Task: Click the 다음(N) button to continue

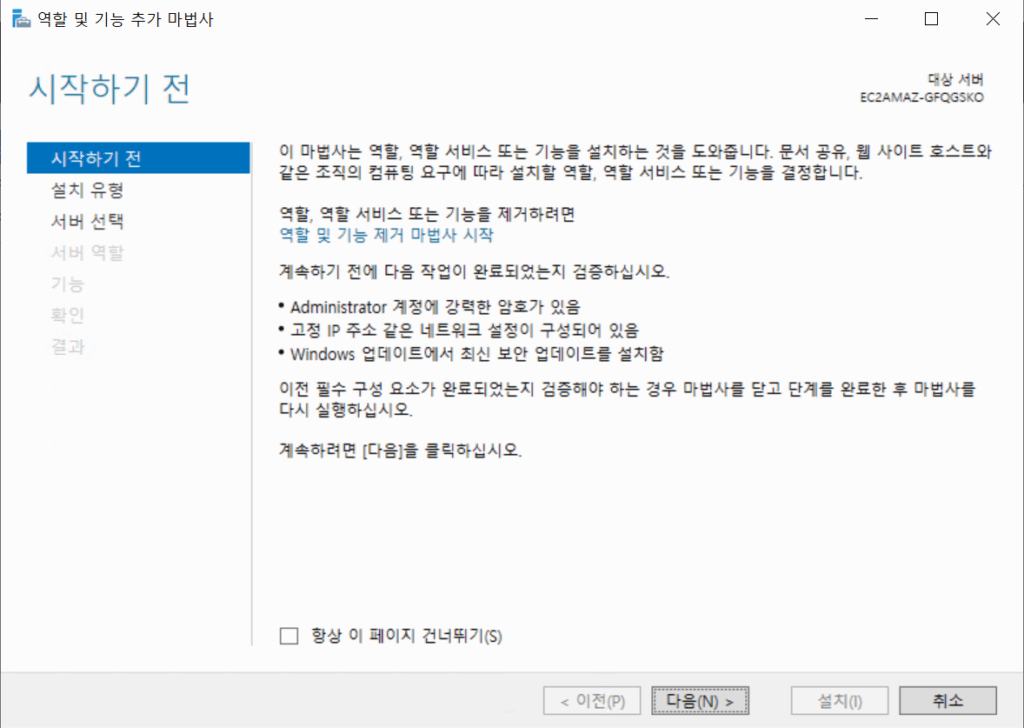Action: pyautogui.click(x=699, y=700)
